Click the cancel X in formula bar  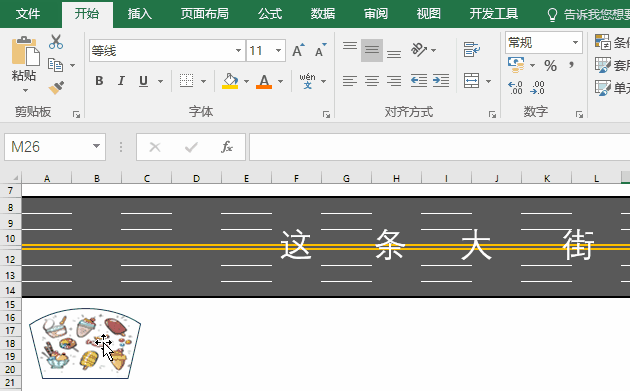pyautogui.click(x=155, y=147)
